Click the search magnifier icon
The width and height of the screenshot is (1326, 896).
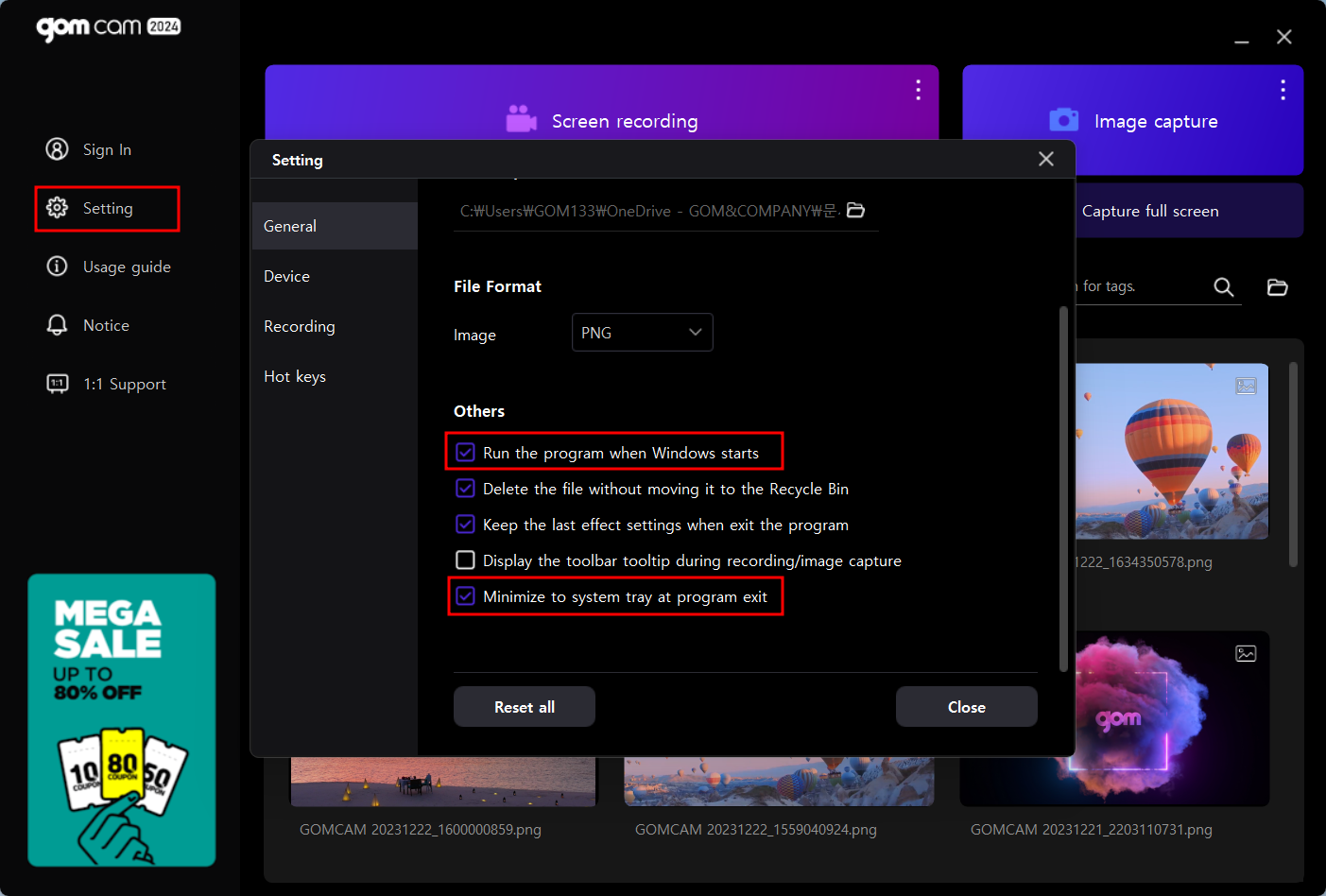pyautogui.click(x=1223, y=287)
